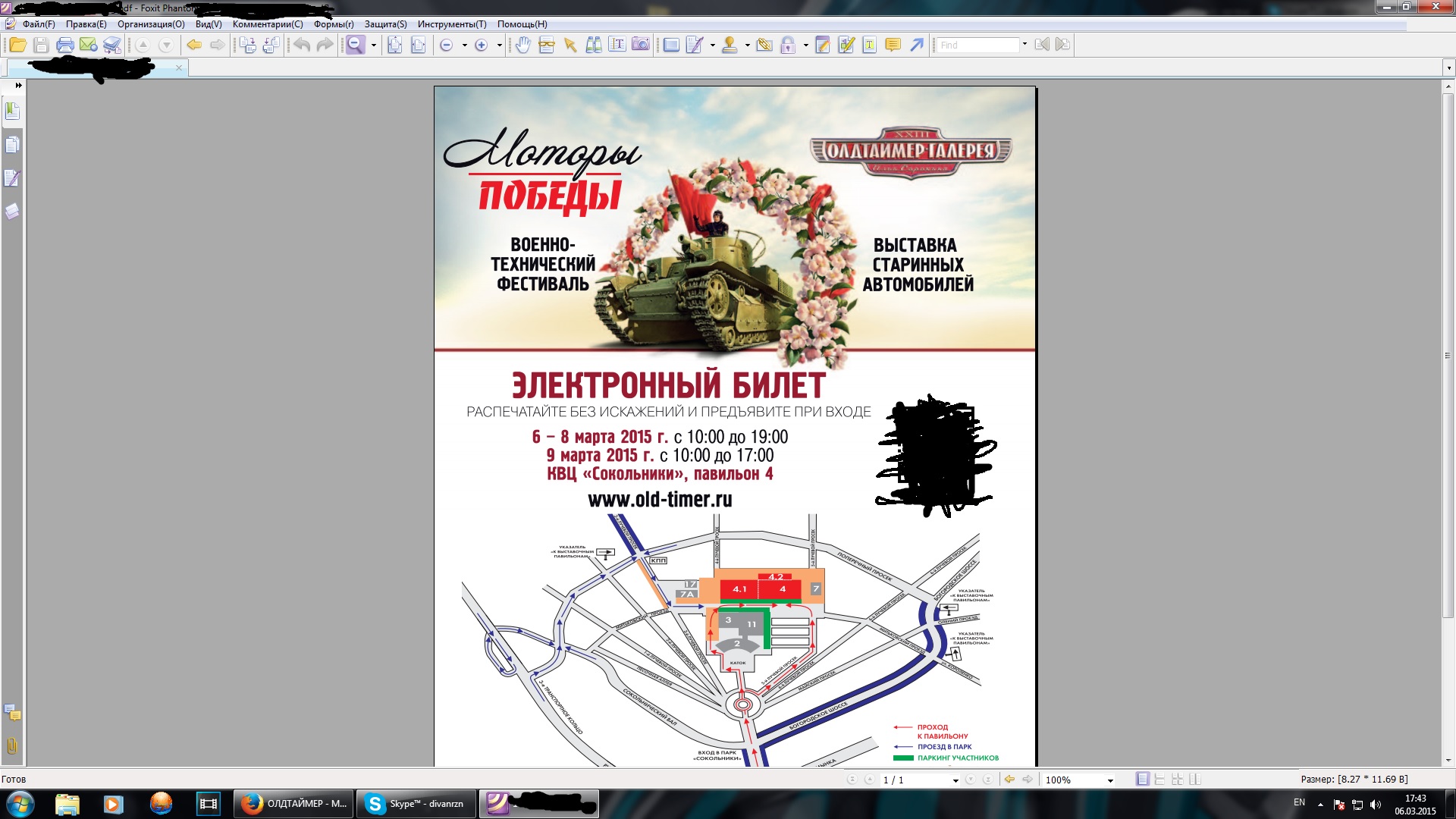The height and width of the screenshot is (819, 1456).
Task: Open the Bookmarks side panel icon
Action: tap(12, 111)
